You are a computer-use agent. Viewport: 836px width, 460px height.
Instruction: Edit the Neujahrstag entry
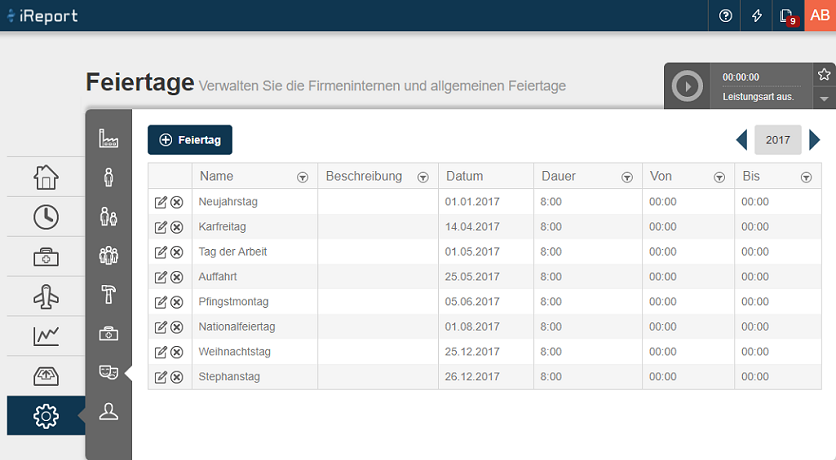click(160, 202)
